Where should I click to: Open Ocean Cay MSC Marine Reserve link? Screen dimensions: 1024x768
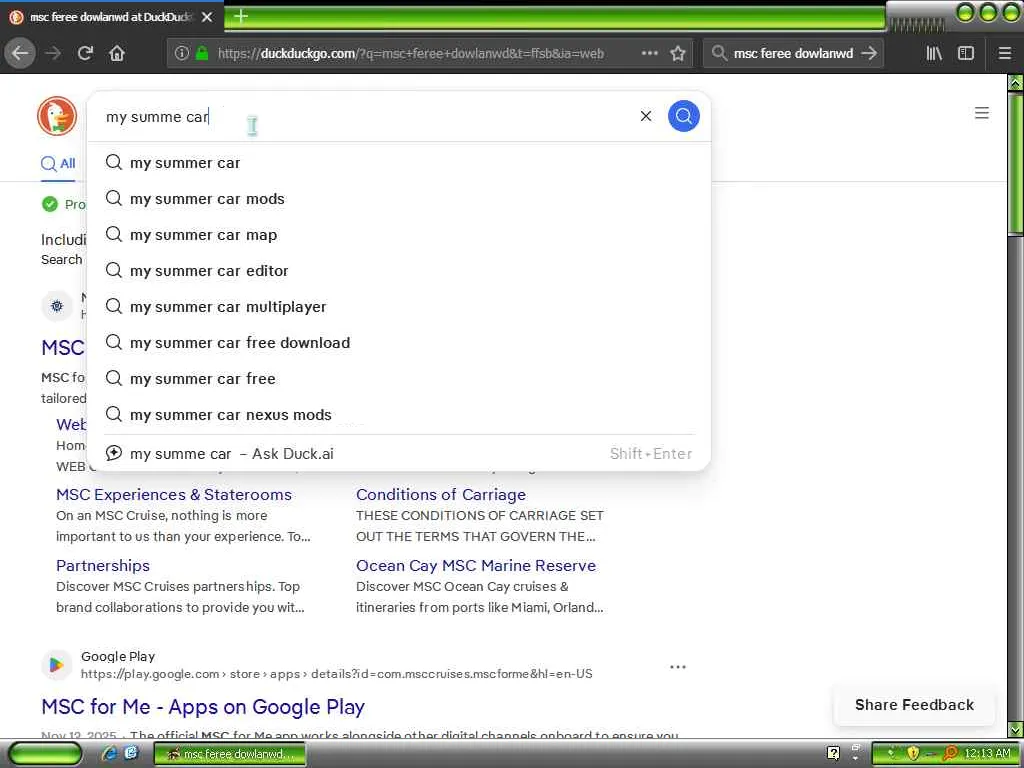[x=475, y=566]
